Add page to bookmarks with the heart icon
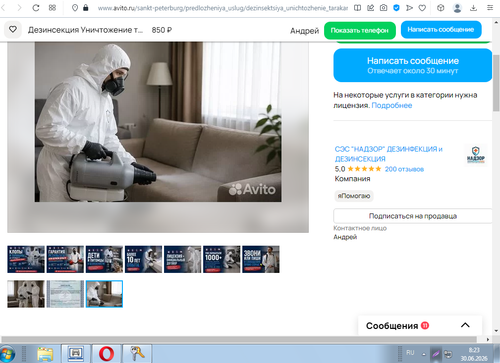Image resolution: width=500 pixels, height=363 pixels. (x=422, y=8)
